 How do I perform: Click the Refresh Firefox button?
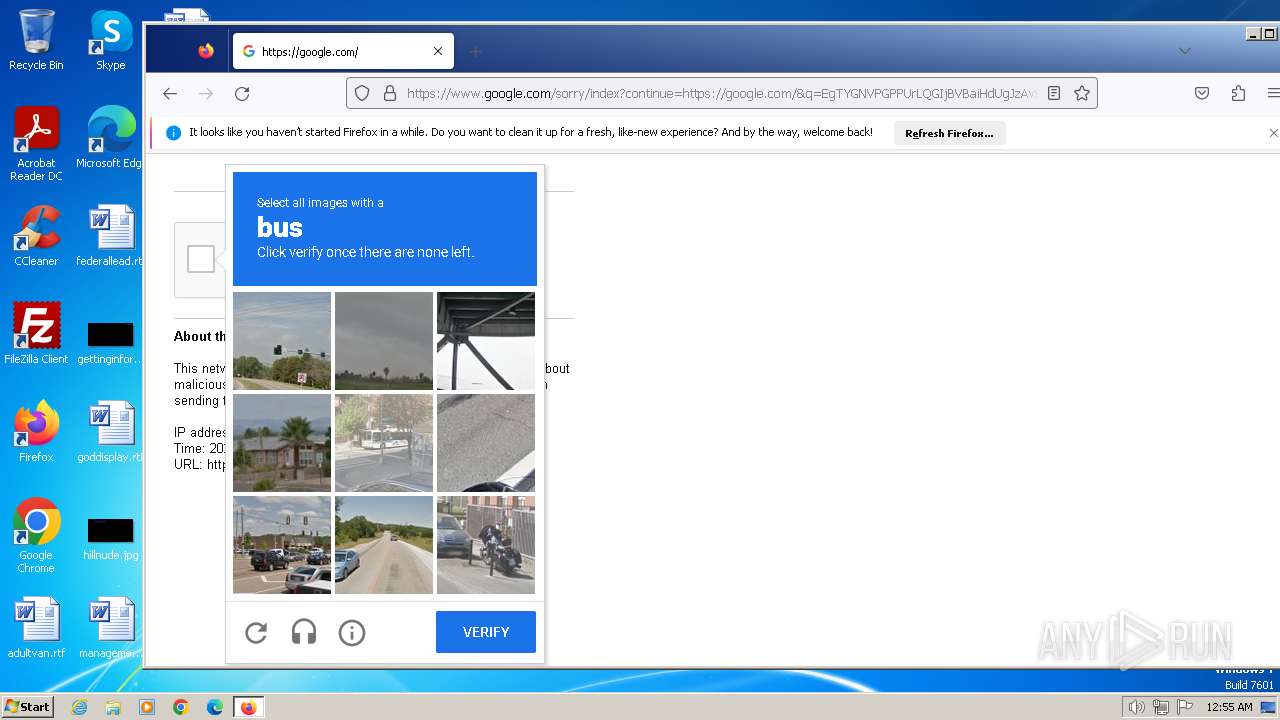tap(949, 133)
